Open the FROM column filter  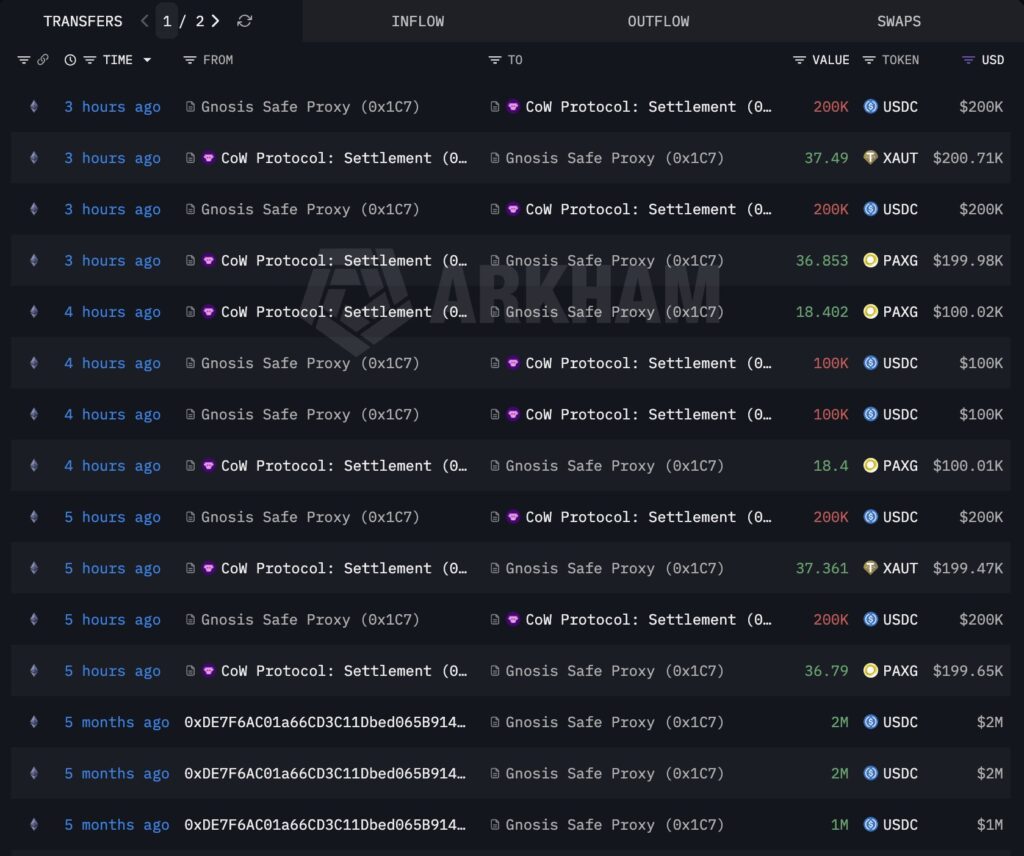(x=189, y=60)
